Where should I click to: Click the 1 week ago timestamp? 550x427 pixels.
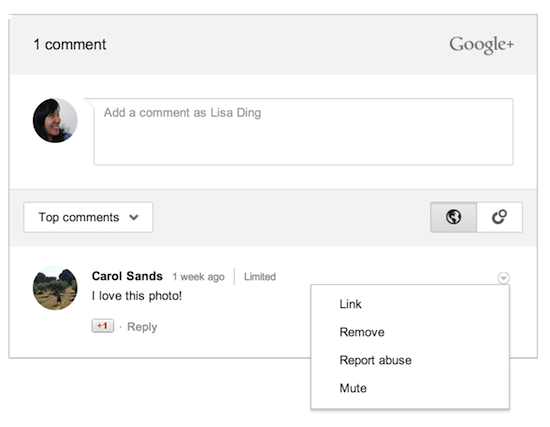point(199,277)
